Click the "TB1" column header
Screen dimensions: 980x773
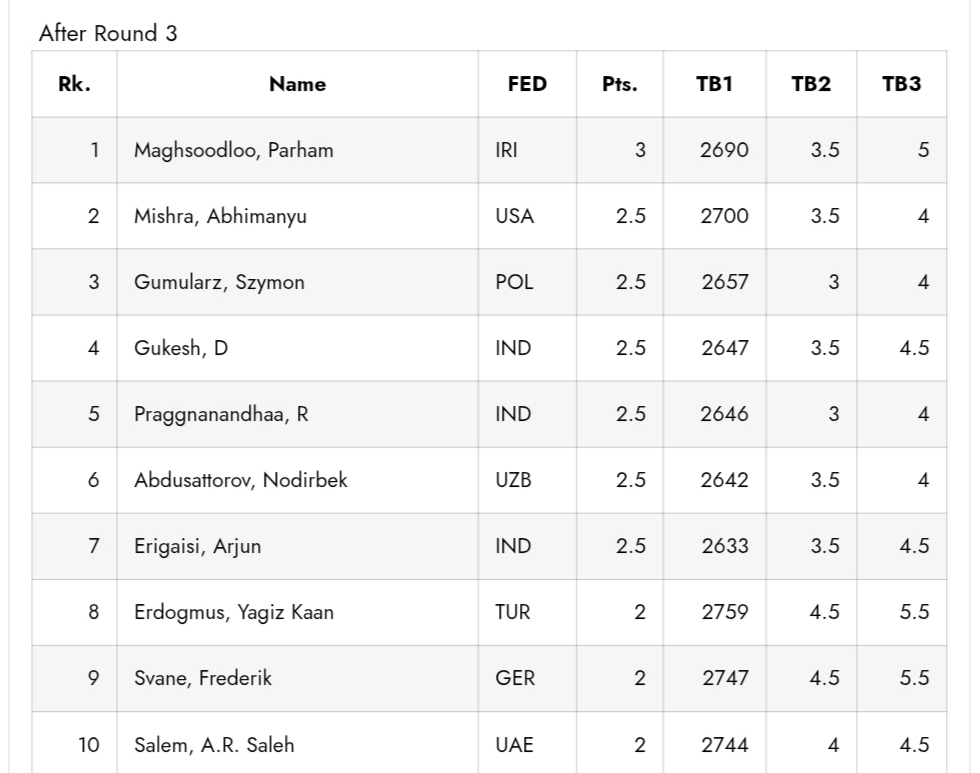coord(714,85)
